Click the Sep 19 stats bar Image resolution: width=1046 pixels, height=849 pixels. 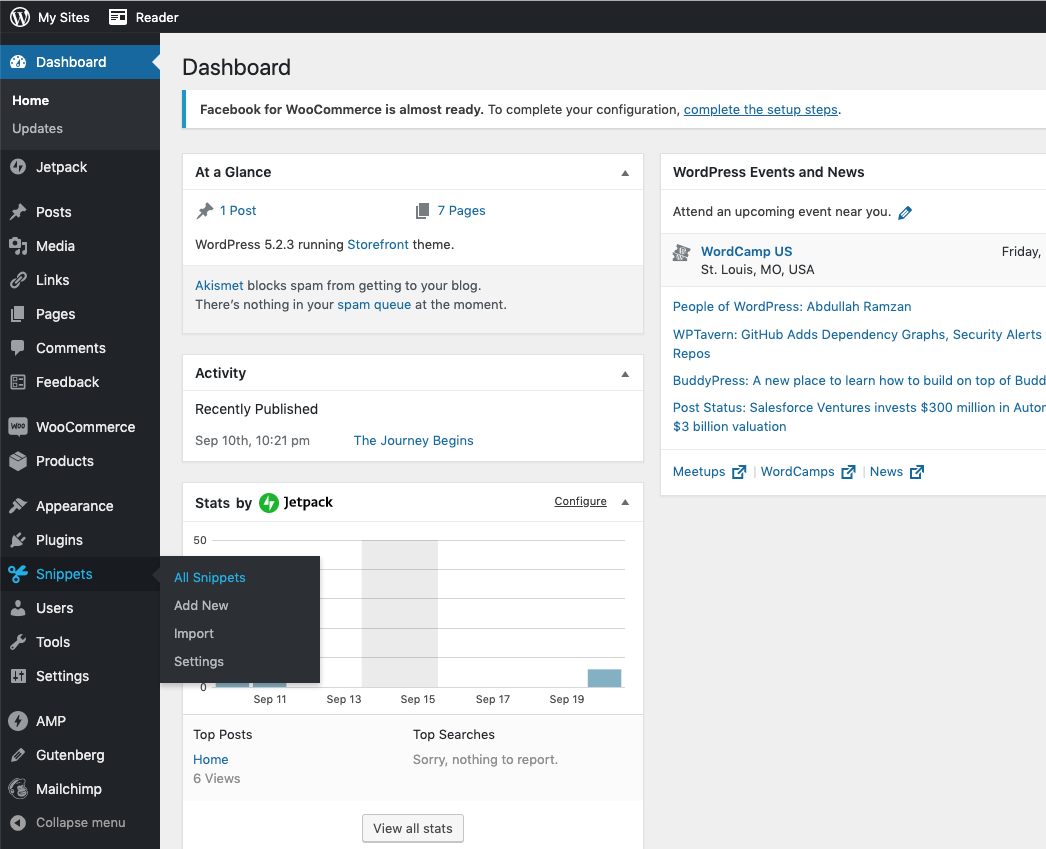pos(604,678)
